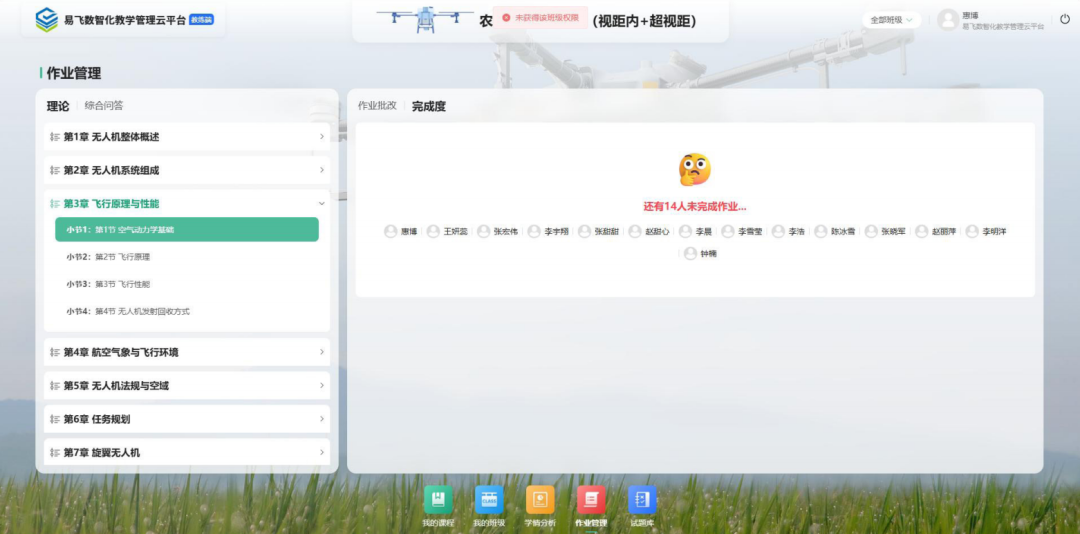Click student 钟楠 in unfinished list
The image size is (1080, 534).
(x=700, y=254)
